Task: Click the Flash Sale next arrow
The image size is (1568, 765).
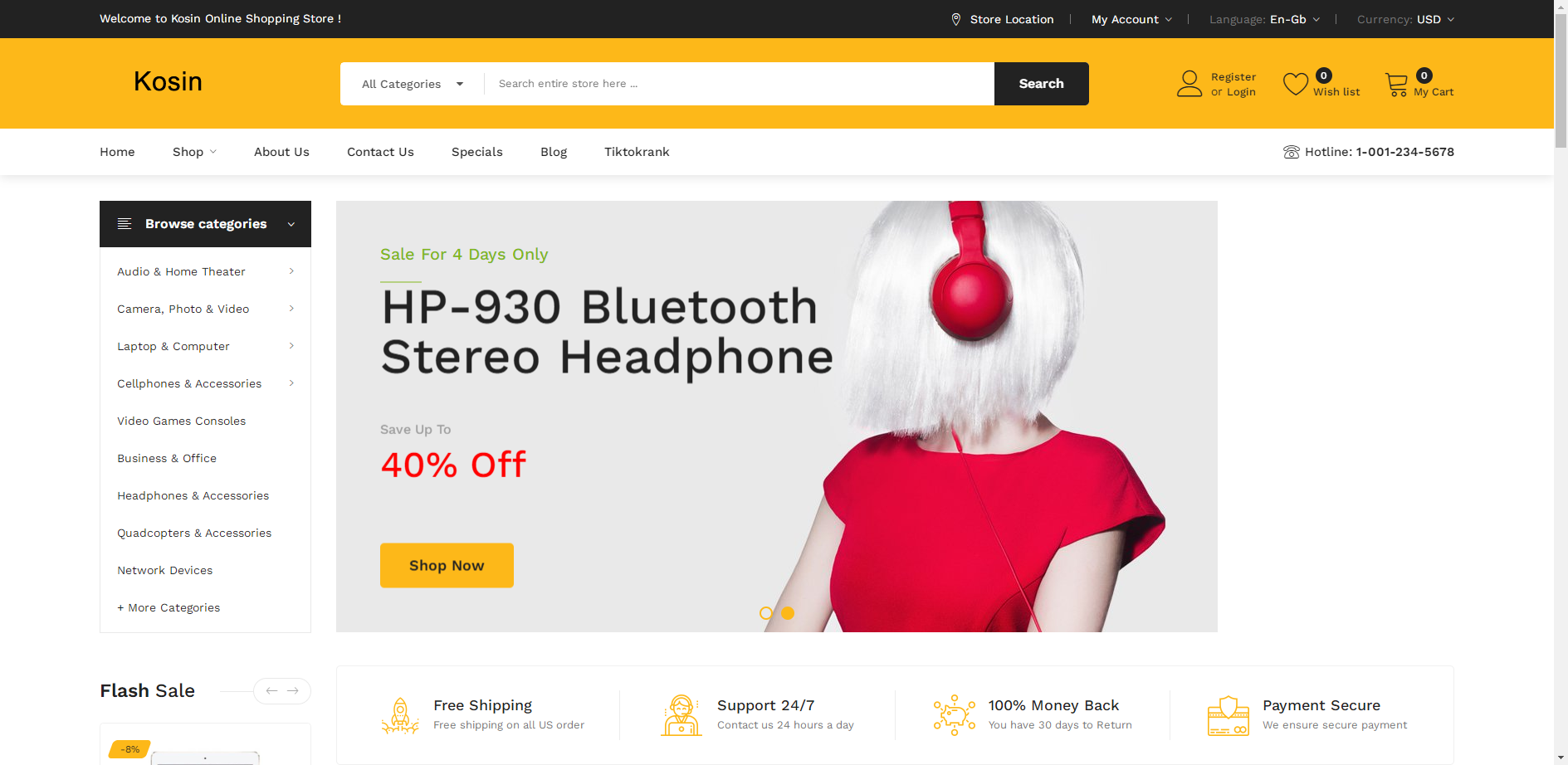Action: pos(293,690)
